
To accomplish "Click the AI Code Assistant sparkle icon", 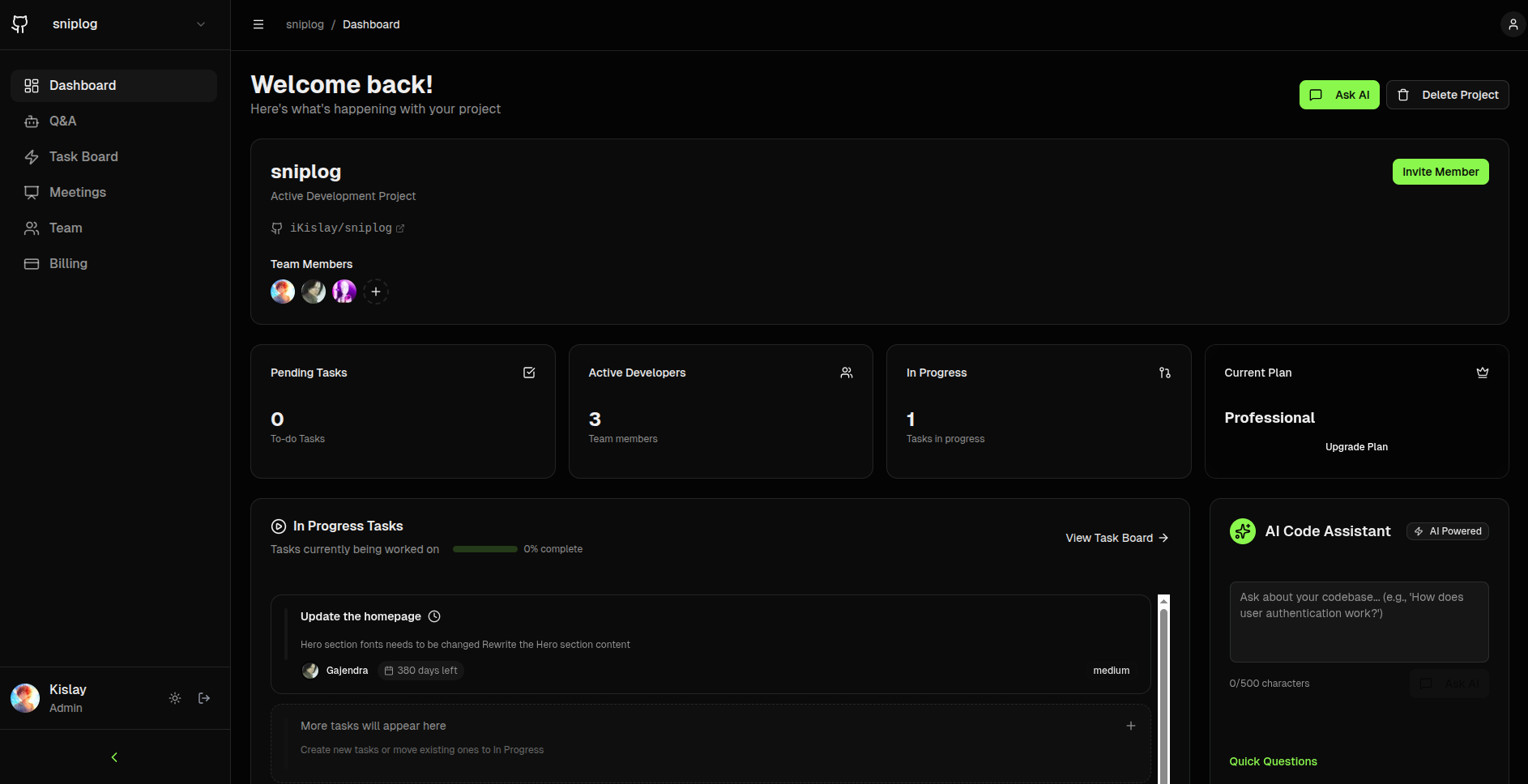I will [x=1242, y=531].
